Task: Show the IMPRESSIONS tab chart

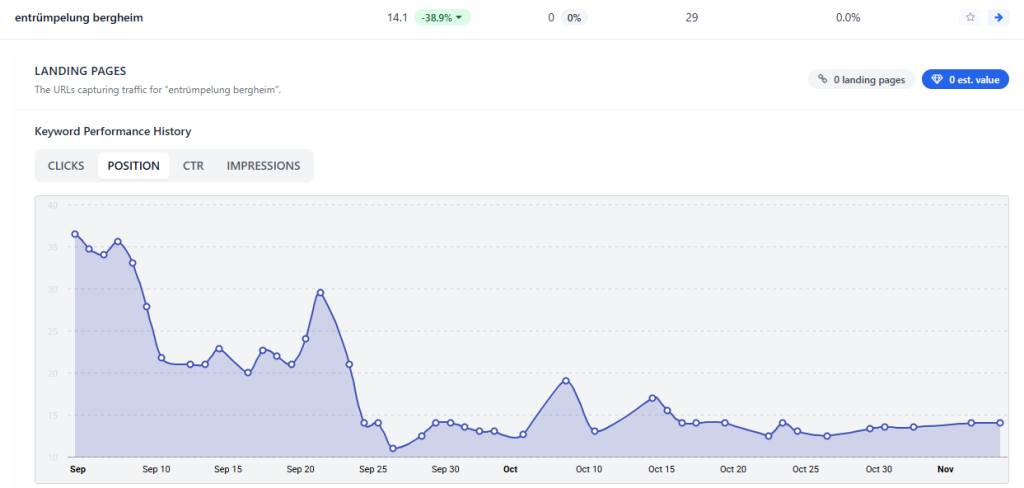Action: tap(263, 166)
